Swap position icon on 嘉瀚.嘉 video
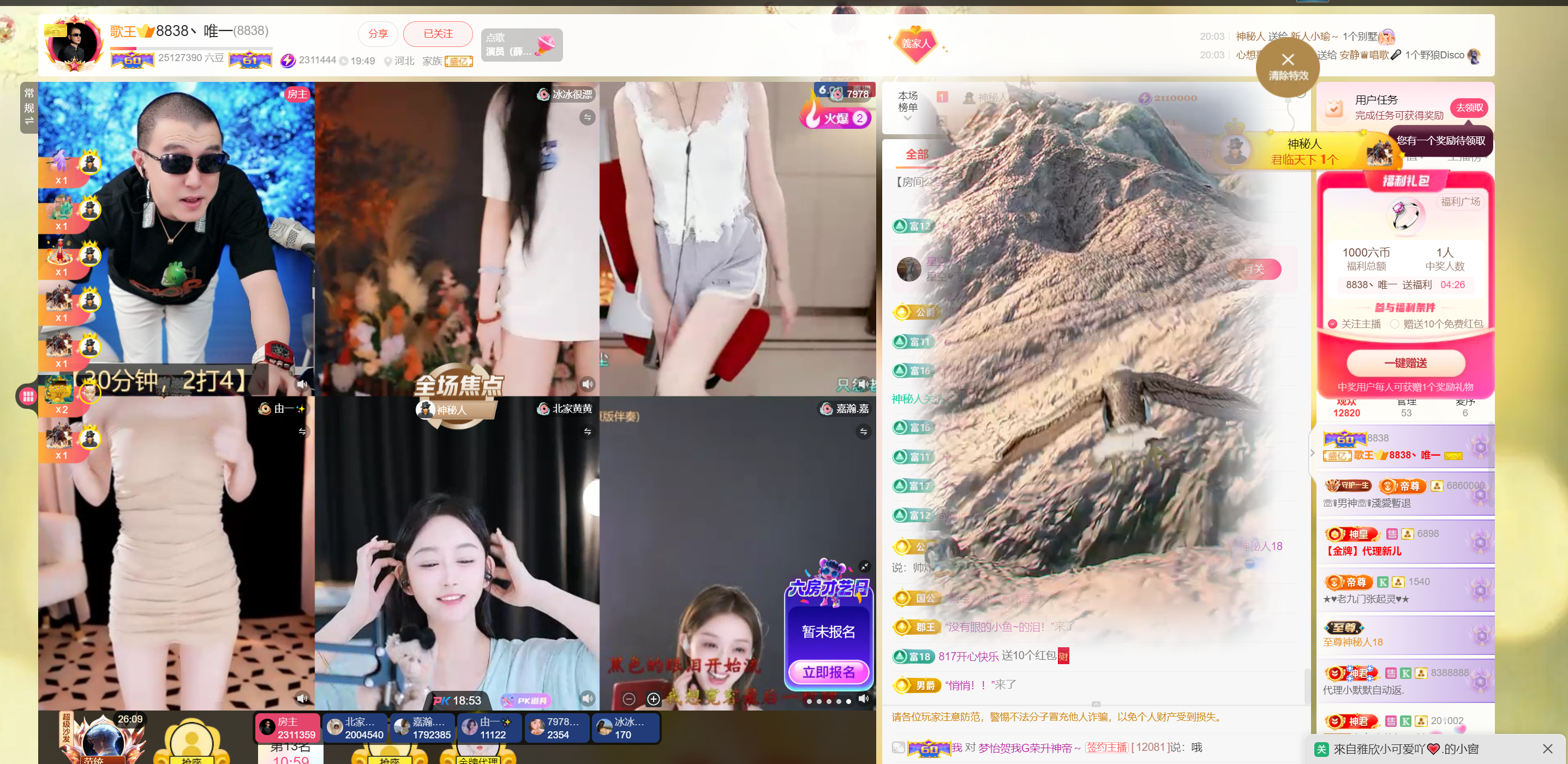 (863, 432)
